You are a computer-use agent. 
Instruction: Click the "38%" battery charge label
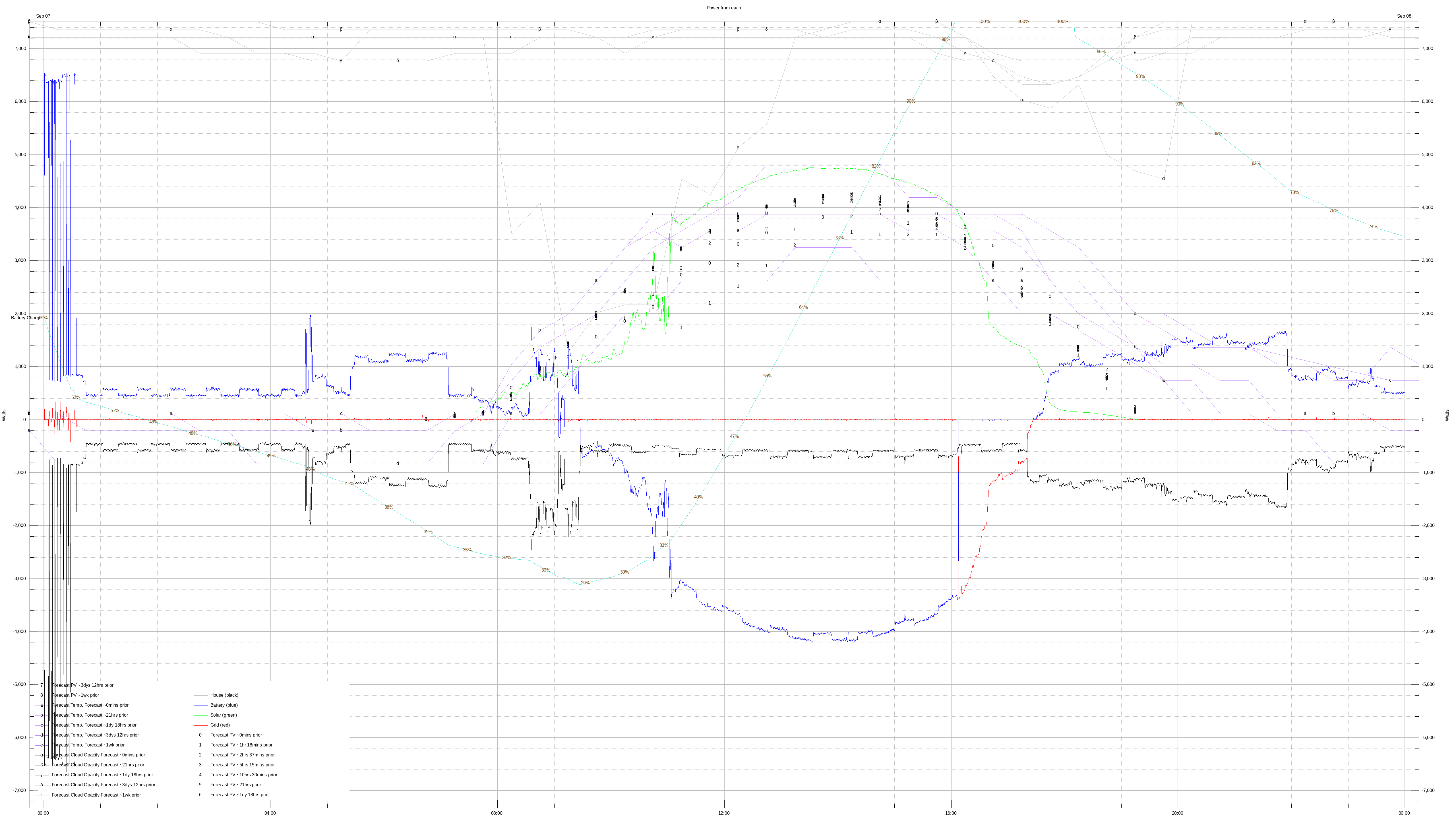coord(389,508)
